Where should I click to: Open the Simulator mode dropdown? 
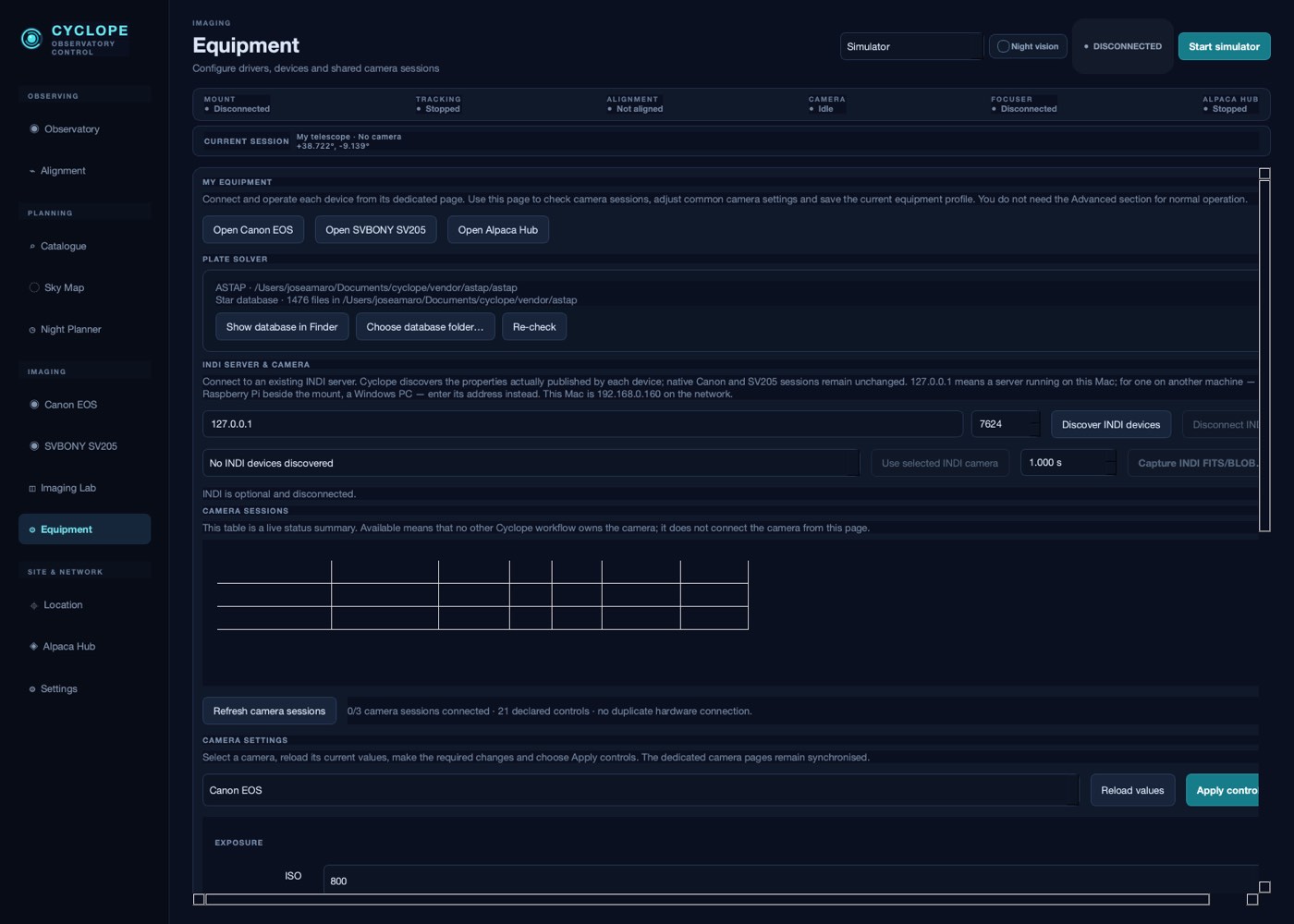click(910, 46)
